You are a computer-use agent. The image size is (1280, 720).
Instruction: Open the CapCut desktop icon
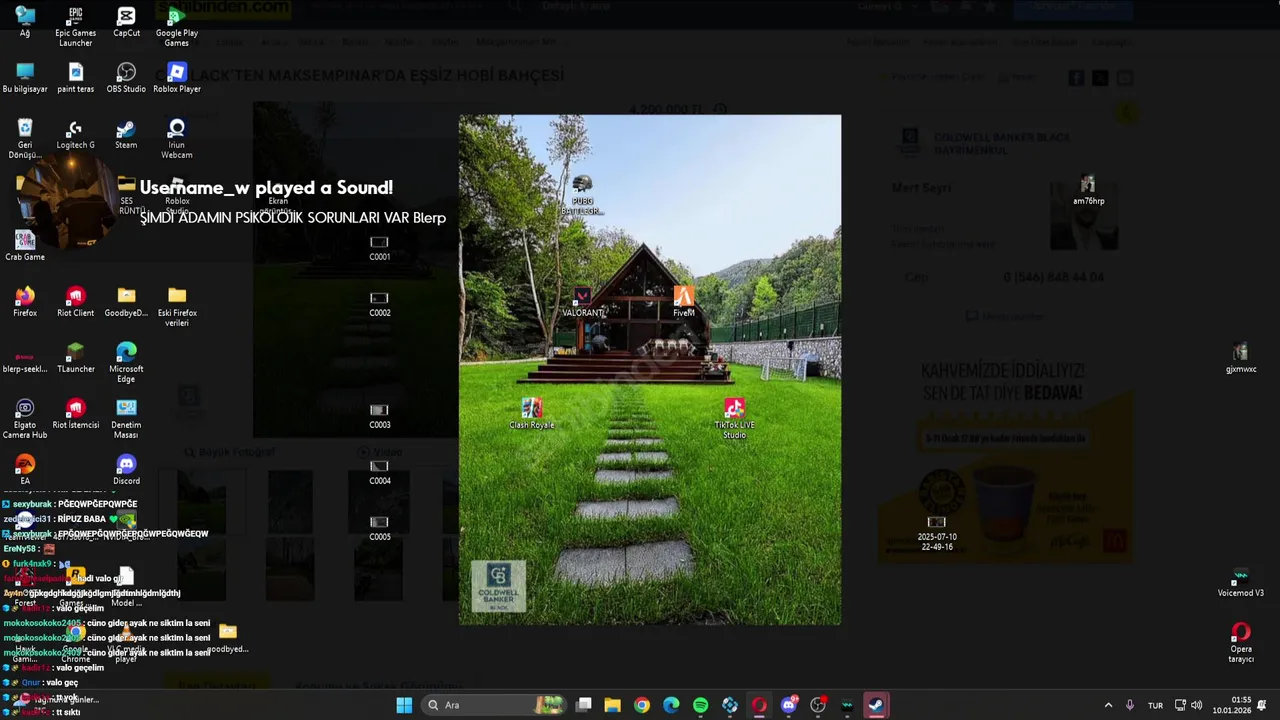pos(126,22)
